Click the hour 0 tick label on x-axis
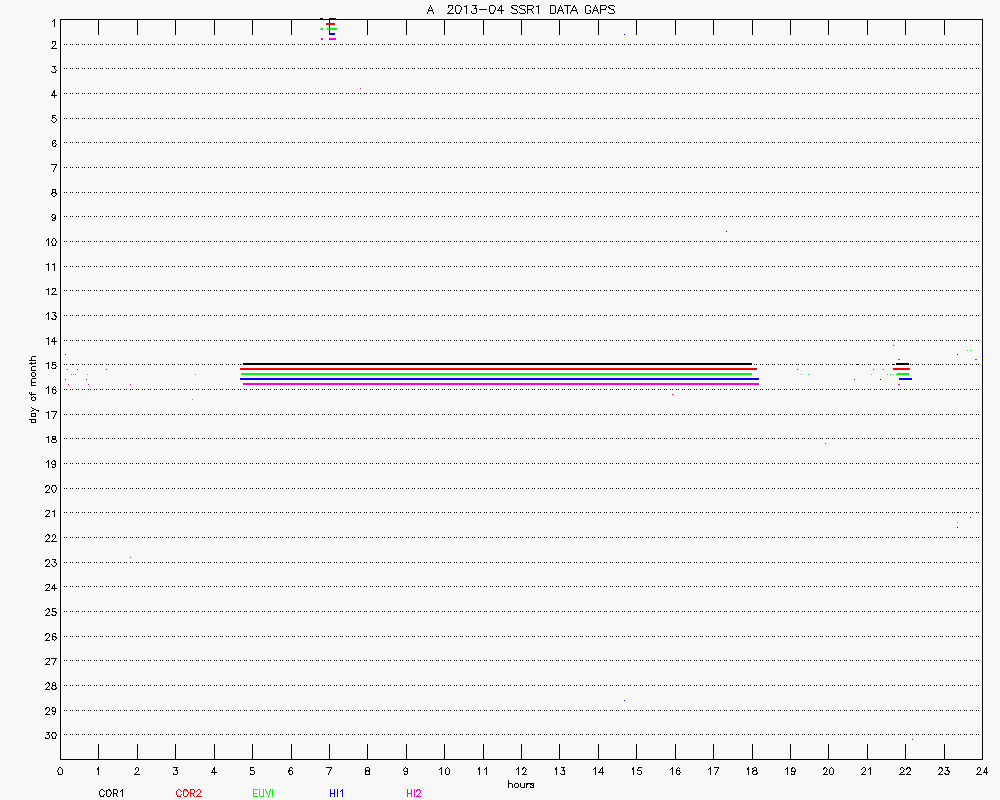Image resolution: width=1000 pixels, height=800 pixels. click(x=61, y=771)
